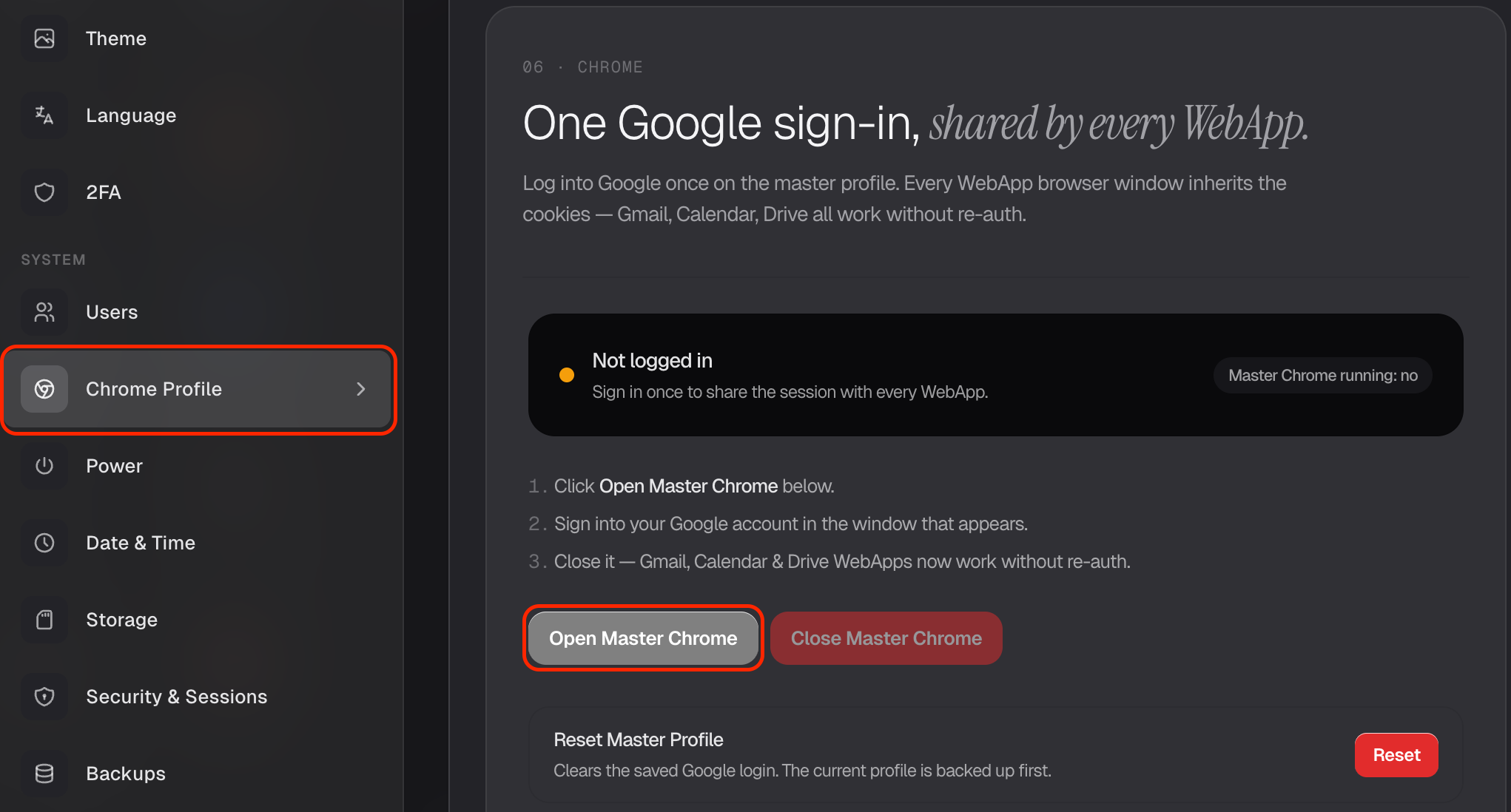Image resolution: width=1511 pixels, height=812 pixels.
Task: Open the Backups settings page
Action: (198, 774)
